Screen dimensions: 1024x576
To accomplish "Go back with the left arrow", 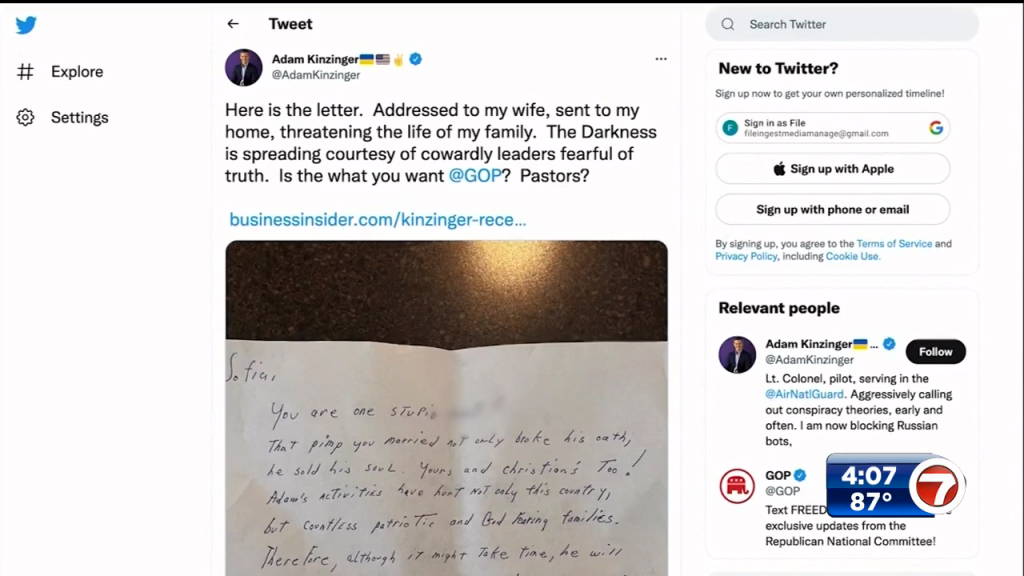I will (233, 24).
